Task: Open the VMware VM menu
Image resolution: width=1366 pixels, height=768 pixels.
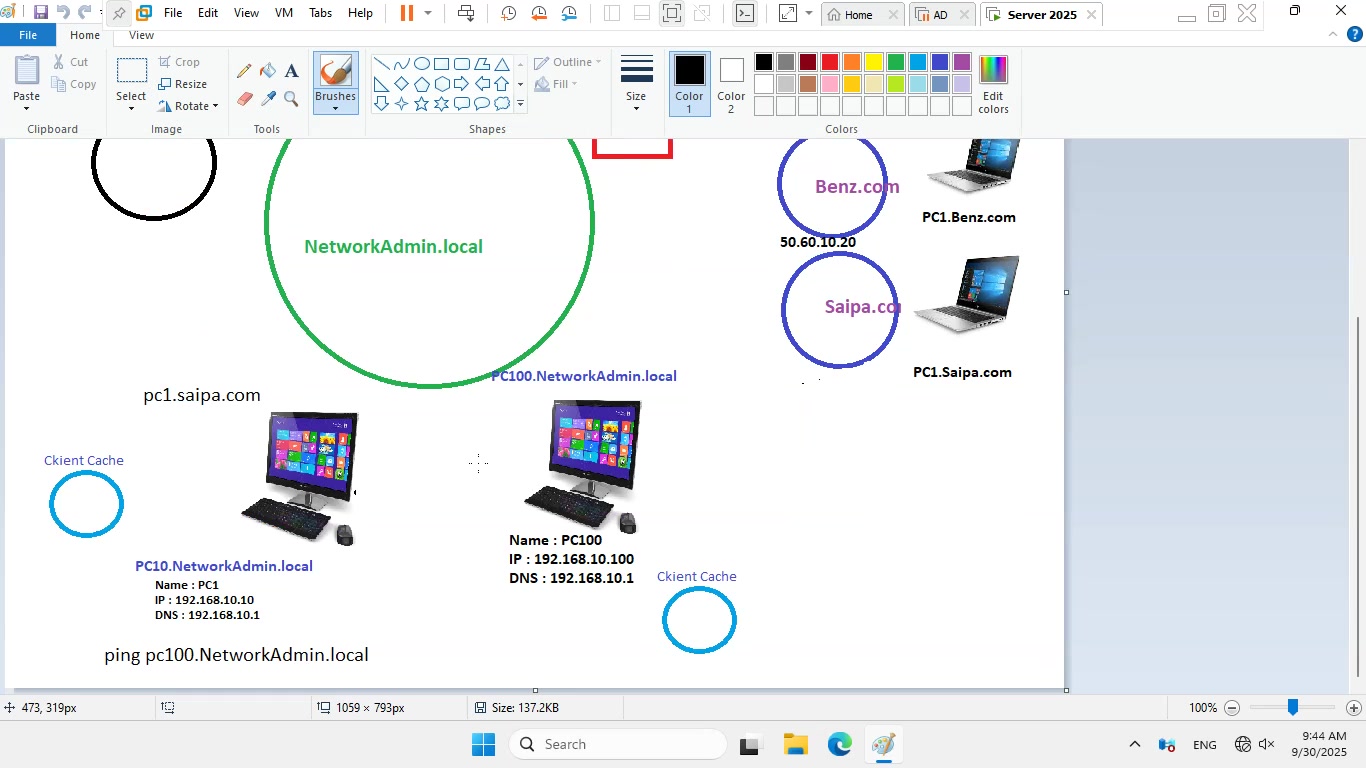Action: [283, 13]
